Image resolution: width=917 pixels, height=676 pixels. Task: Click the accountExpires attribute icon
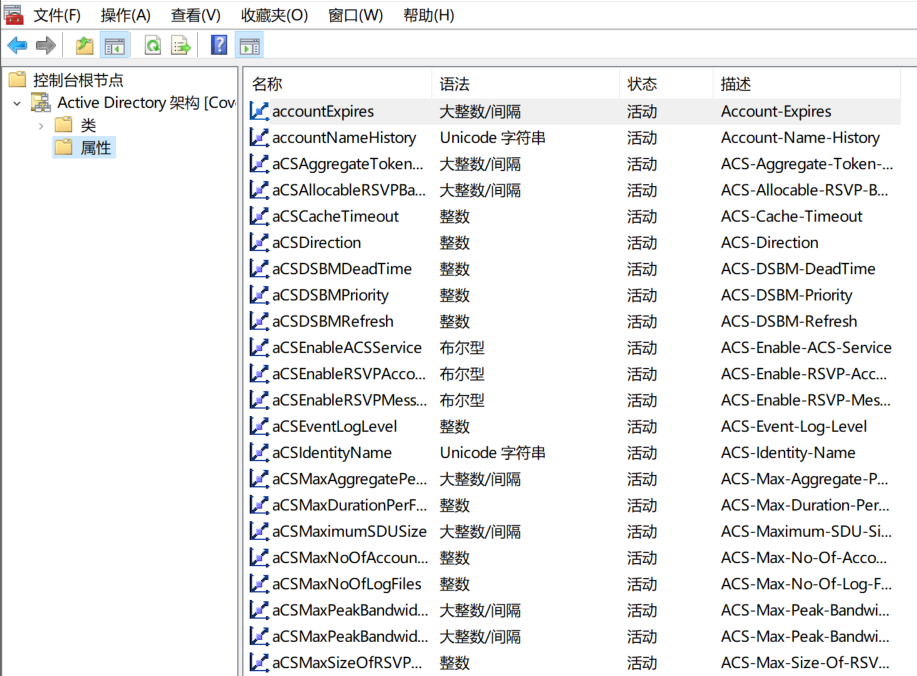pos(259,111)
